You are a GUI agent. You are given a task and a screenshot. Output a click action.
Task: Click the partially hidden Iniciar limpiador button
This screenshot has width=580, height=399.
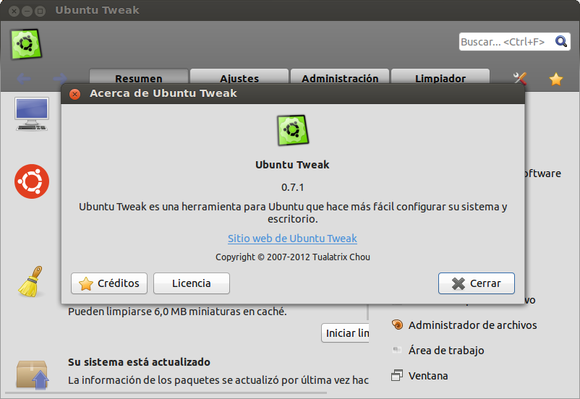click(345, 333)
